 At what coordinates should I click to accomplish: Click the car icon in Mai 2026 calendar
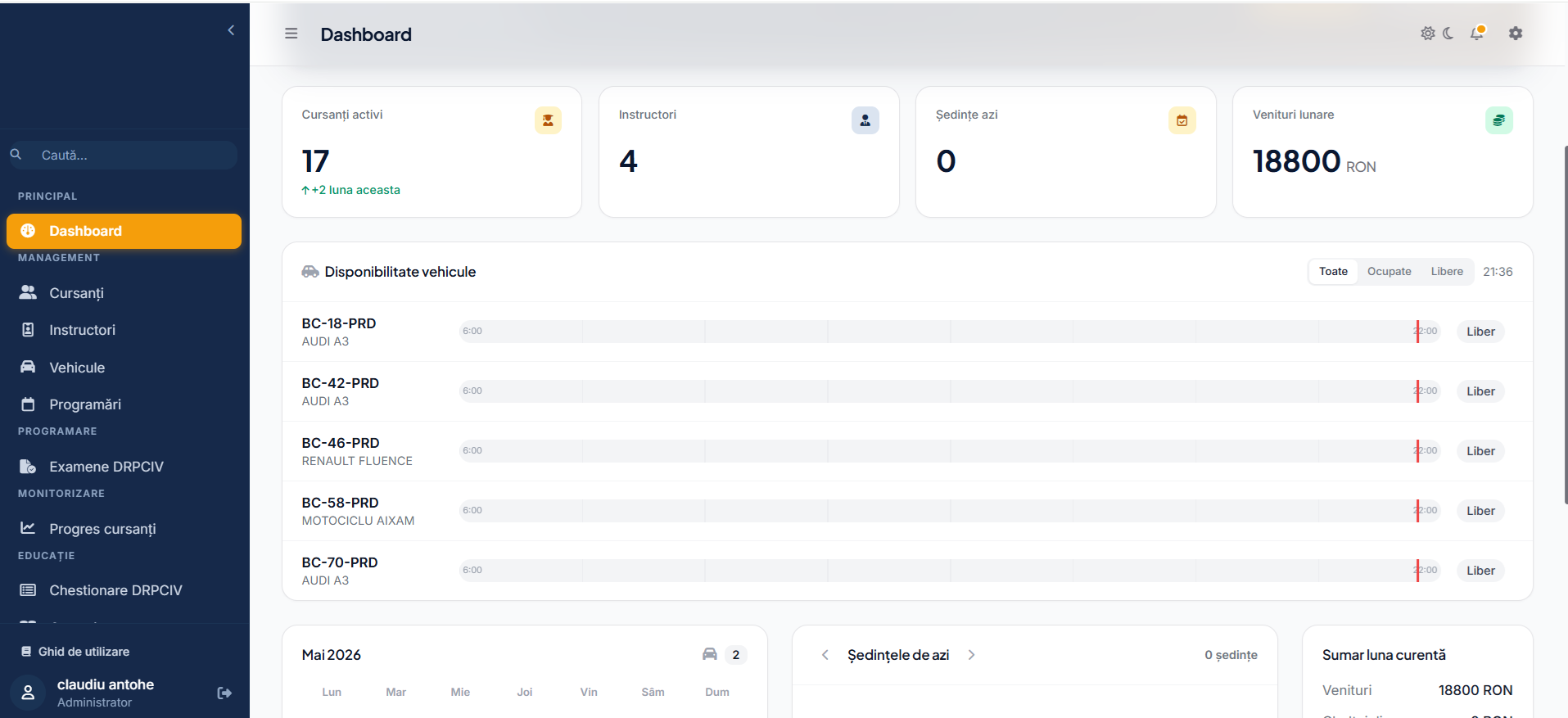pyautogui.click(x=710, y=654)
